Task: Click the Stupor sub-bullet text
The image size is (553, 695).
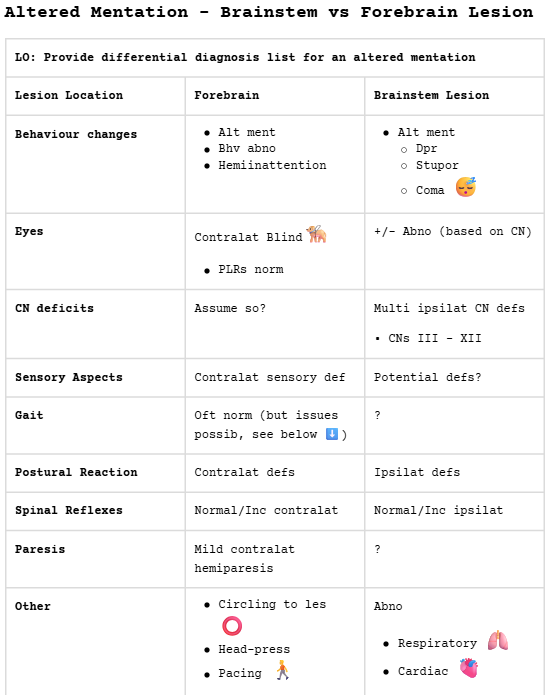Action: click(437, 165)
